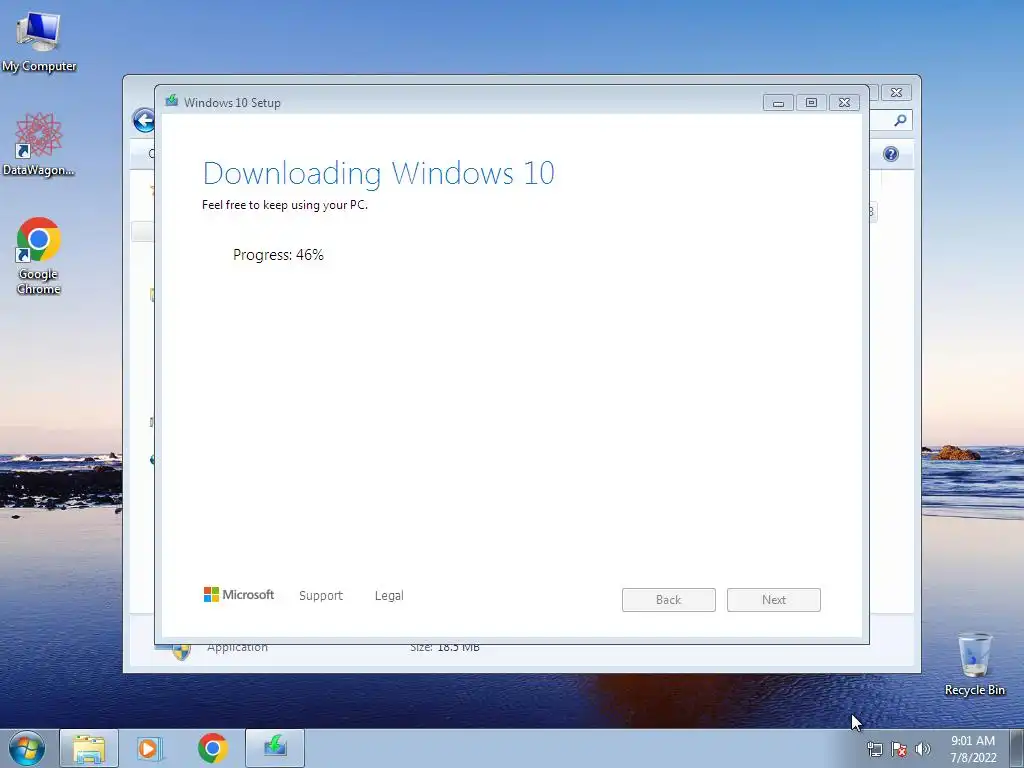Screen dimensions: 1024x768
Task: Click the Explorer search magnifier icon
Action: coord(900,120)
